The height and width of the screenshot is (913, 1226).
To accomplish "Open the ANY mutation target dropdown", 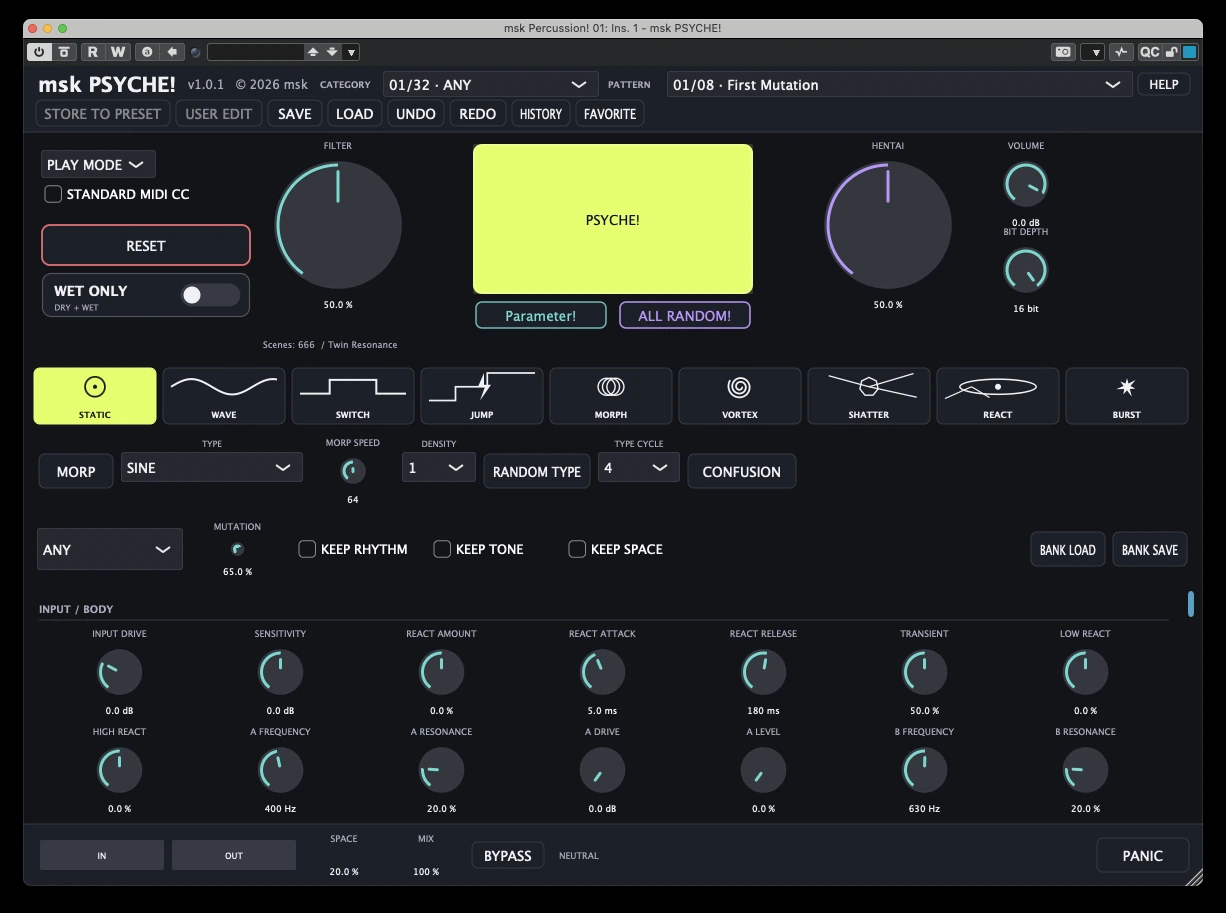I will pyautogui.click(x=110, y=549).
